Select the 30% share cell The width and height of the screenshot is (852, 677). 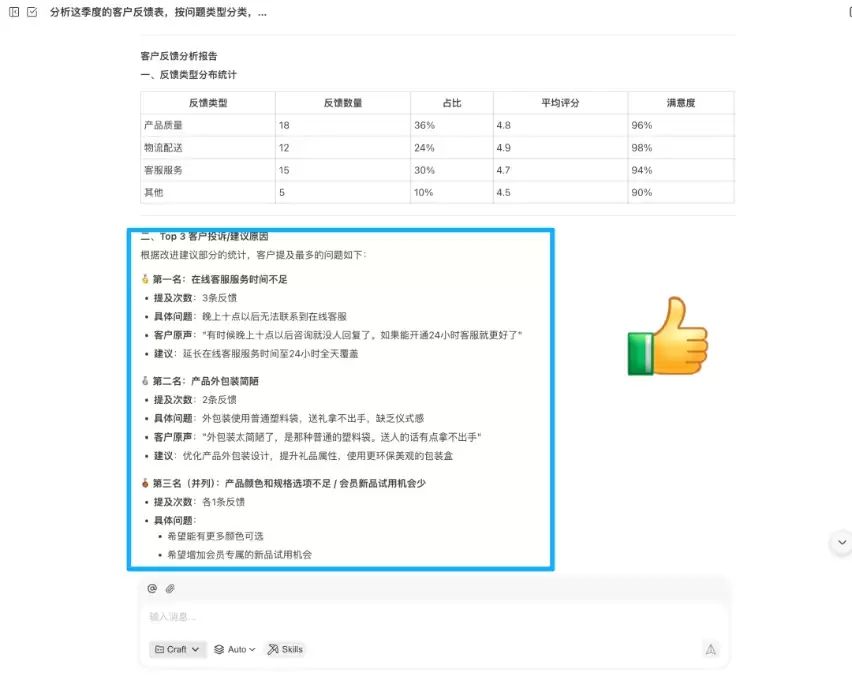pos(452,170)
